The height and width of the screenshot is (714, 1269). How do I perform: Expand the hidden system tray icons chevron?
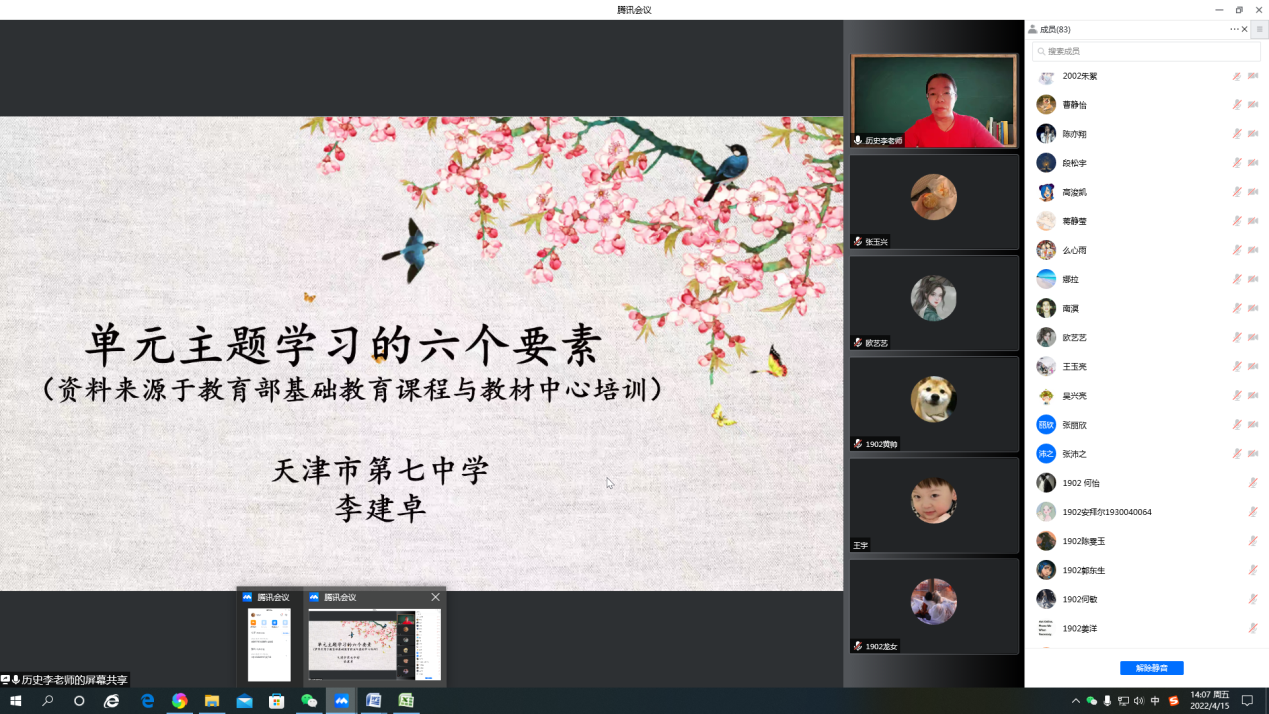tap(1075, 701)
